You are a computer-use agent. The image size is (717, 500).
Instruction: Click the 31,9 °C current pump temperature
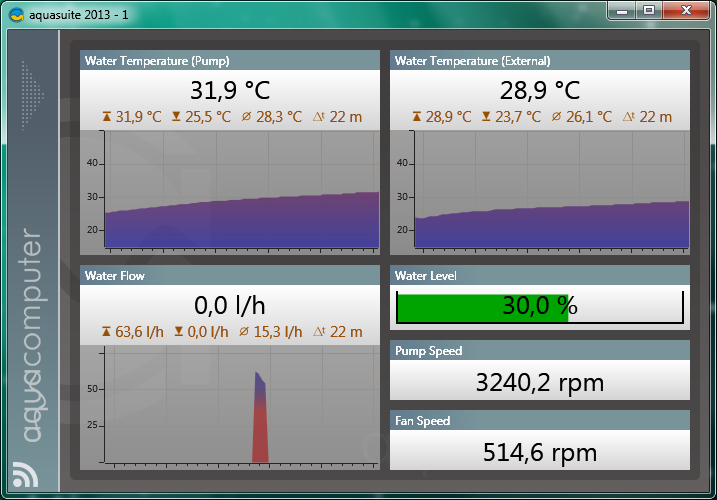click(x=230, y=90)
